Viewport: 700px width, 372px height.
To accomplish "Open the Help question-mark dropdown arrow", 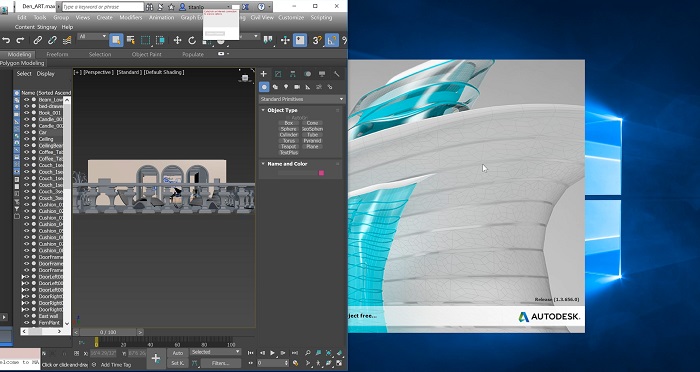I will point(269,7).
